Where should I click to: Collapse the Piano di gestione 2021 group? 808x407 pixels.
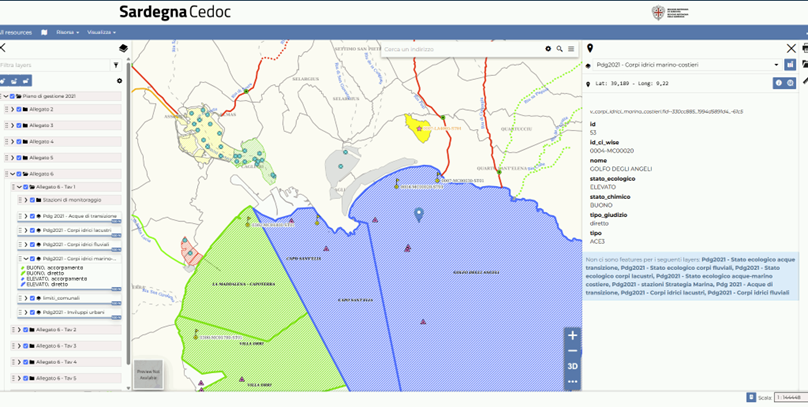click(x=5, y=97)
